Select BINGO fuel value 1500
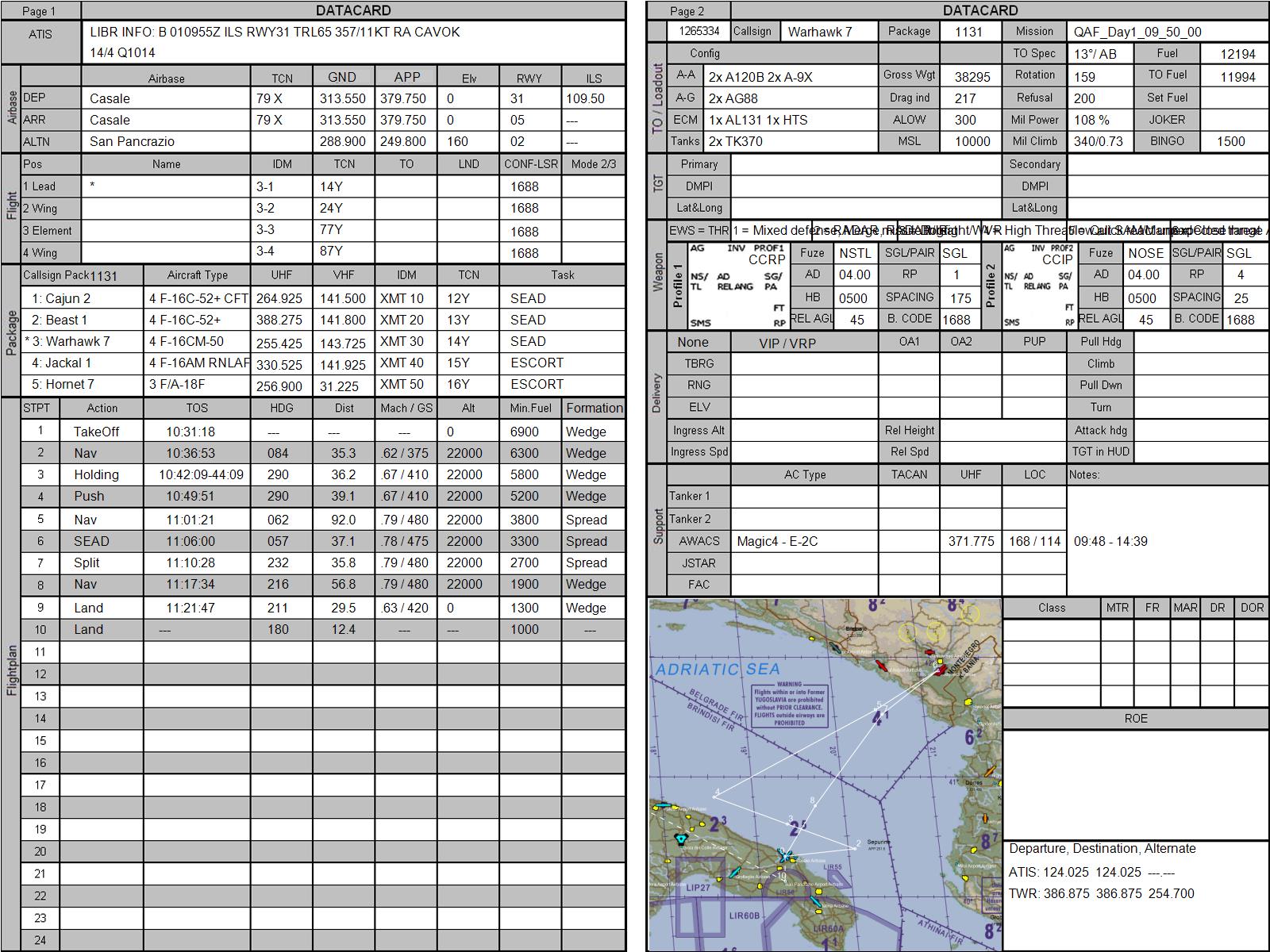This screenshot has width=1270, height=952. point(1230,141)
